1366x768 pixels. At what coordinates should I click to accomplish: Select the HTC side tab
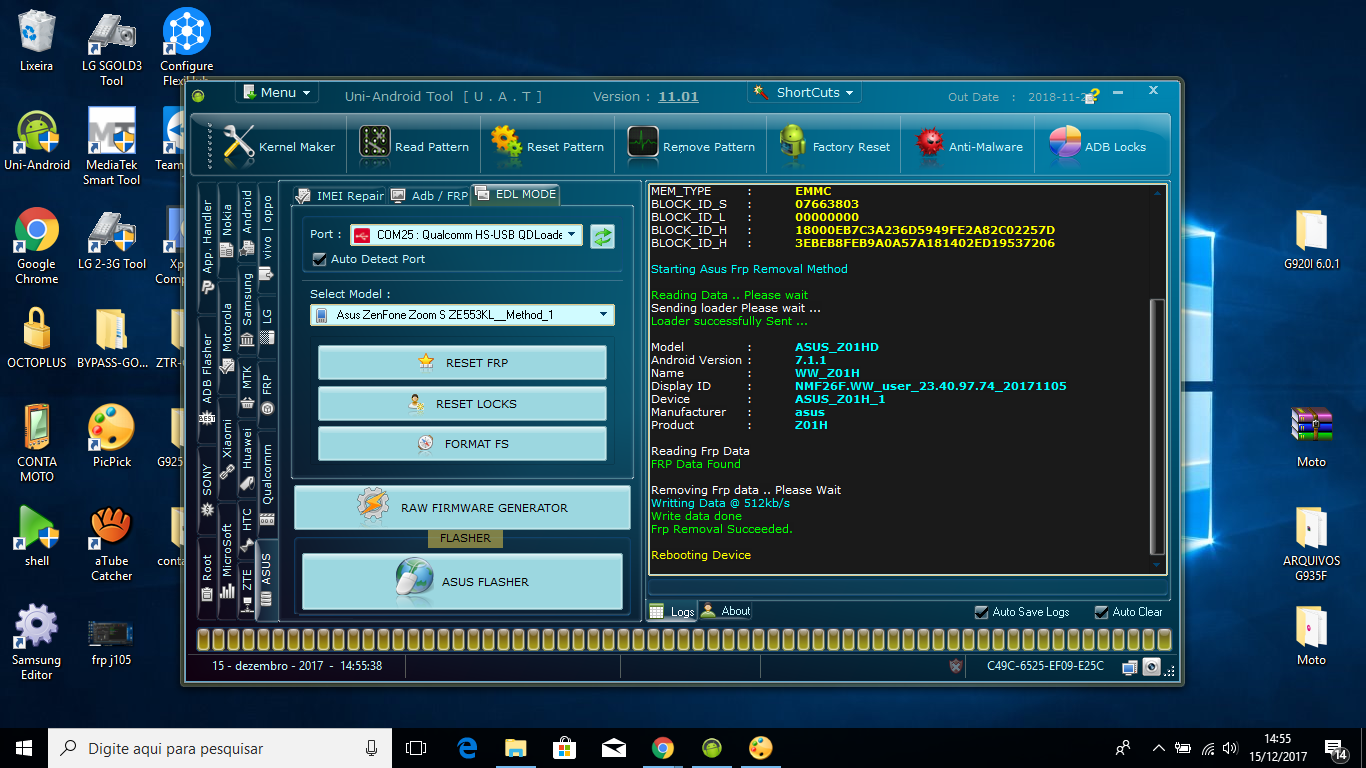point(247,530)
